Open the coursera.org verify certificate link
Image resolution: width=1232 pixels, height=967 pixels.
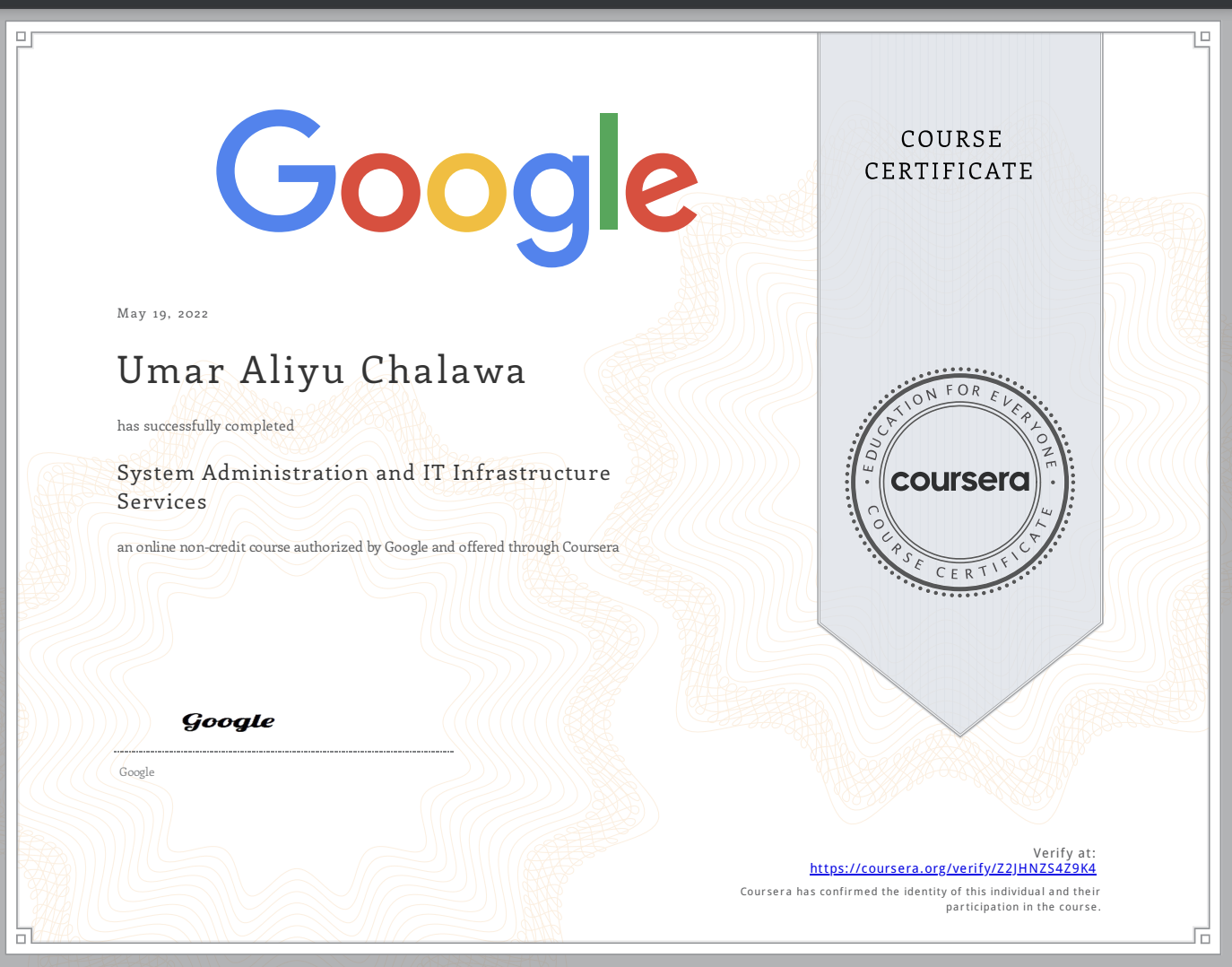[x=952, y=868]
